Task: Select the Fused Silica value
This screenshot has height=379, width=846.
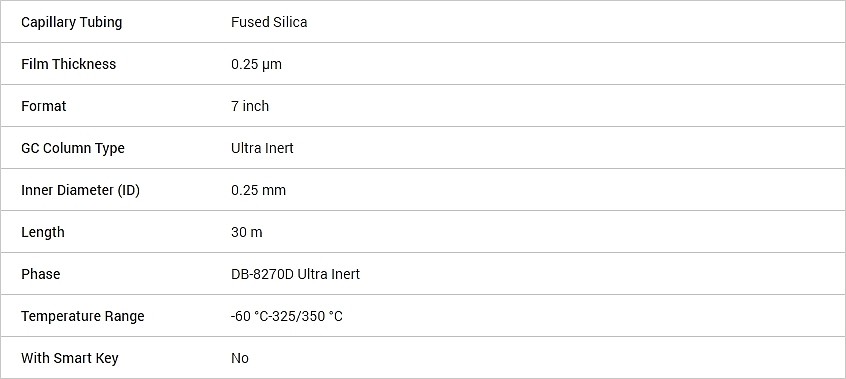Action: pyautogui.click(x=269, y=22)
